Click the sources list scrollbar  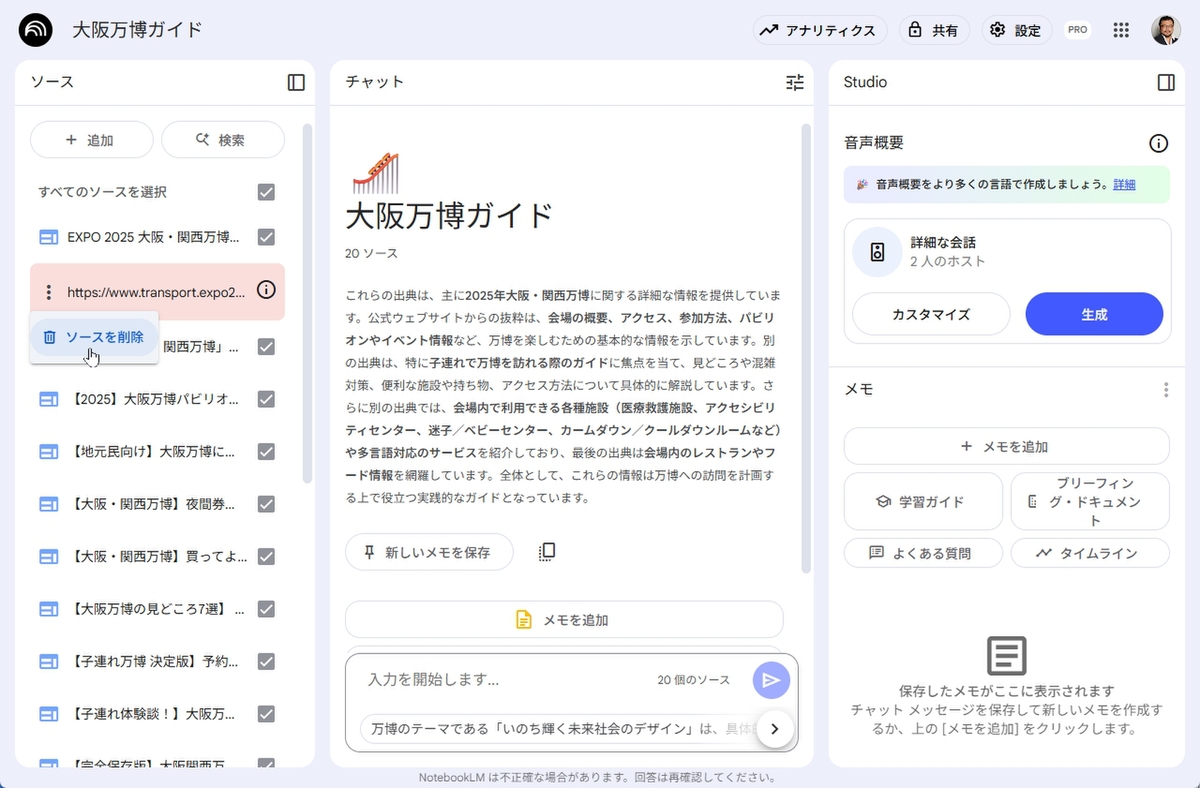point(307,303)
